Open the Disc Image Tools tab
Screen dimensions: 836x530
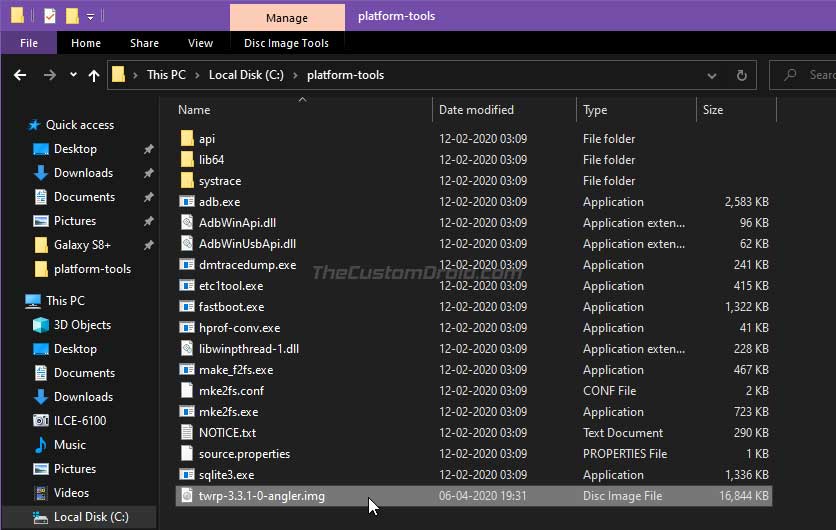[x=286, y=43]
